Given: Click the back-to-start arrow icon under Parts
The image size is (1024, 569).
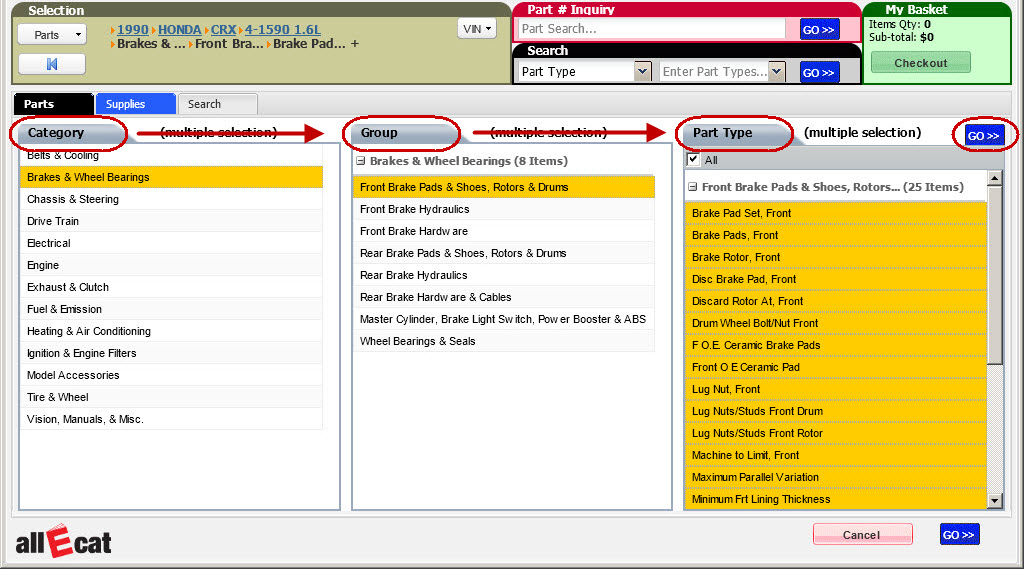Looking at the screenshot, I should click(x=52, y=64).
